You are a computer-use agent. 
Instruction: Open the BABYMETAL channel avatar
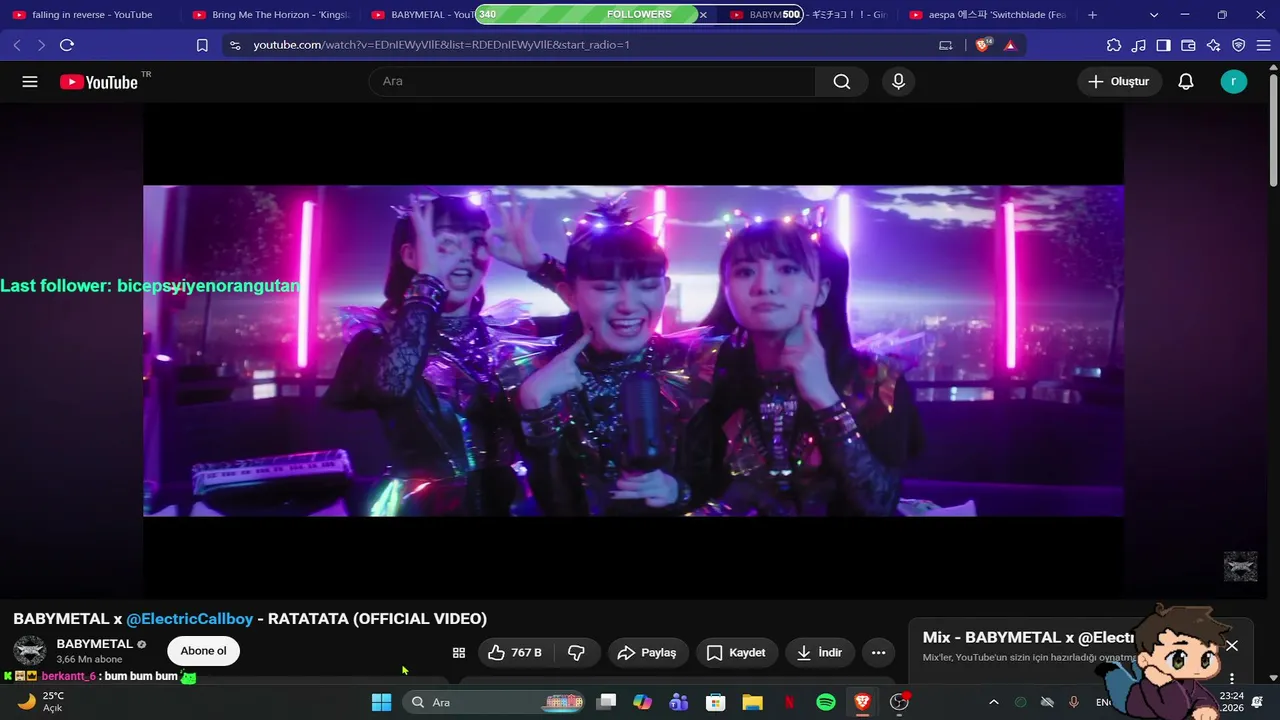(x=29, y=650)
